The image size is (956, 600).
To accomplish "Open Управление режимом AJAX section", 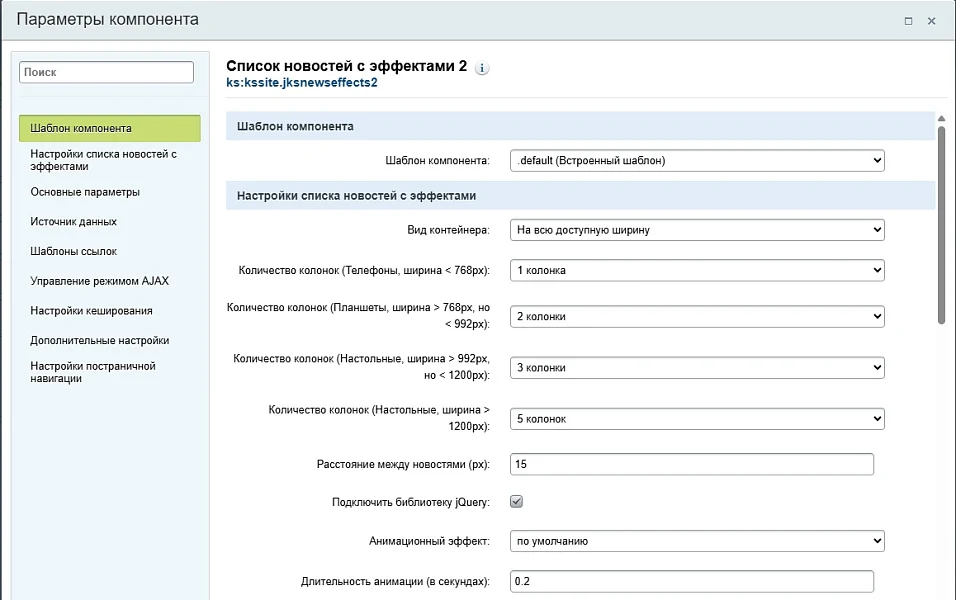I will coord(99,281).
